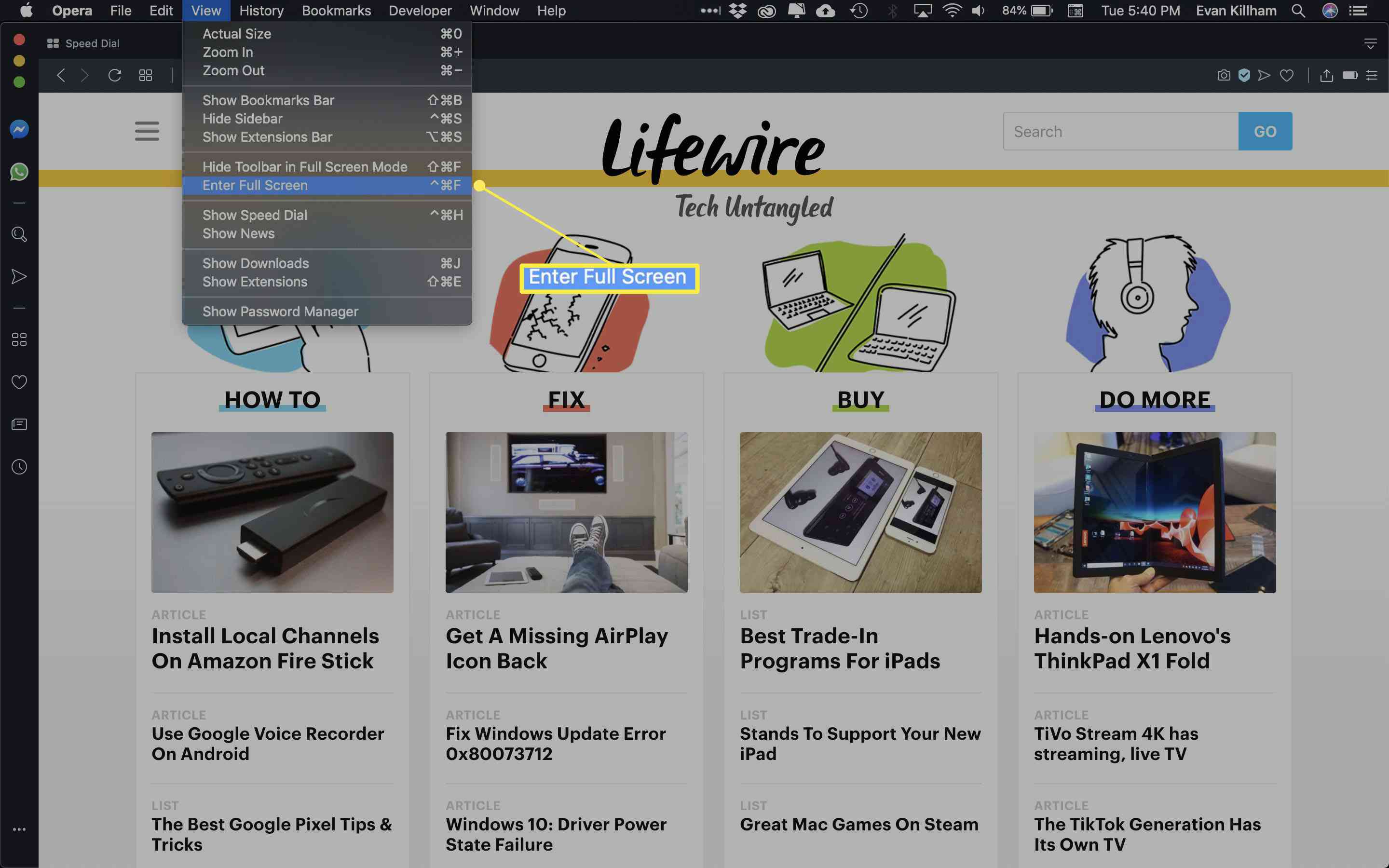Open Easy Setup sliders icon
This screenshot has width=1389, height=868.
1372,75
